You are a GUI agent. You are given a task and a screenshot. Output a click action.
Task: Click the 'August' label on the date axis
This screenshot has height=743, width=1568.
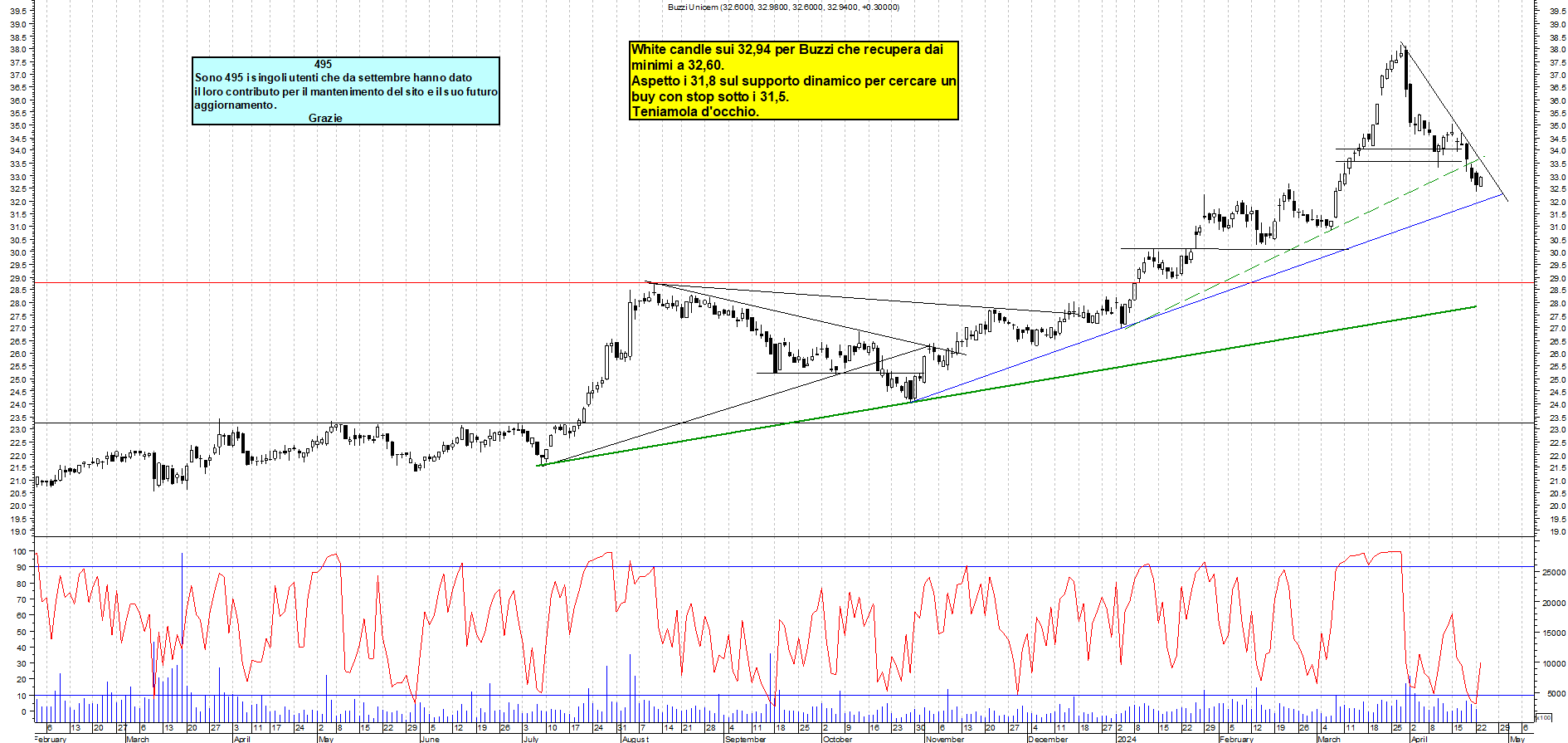(x=635, y=739)
